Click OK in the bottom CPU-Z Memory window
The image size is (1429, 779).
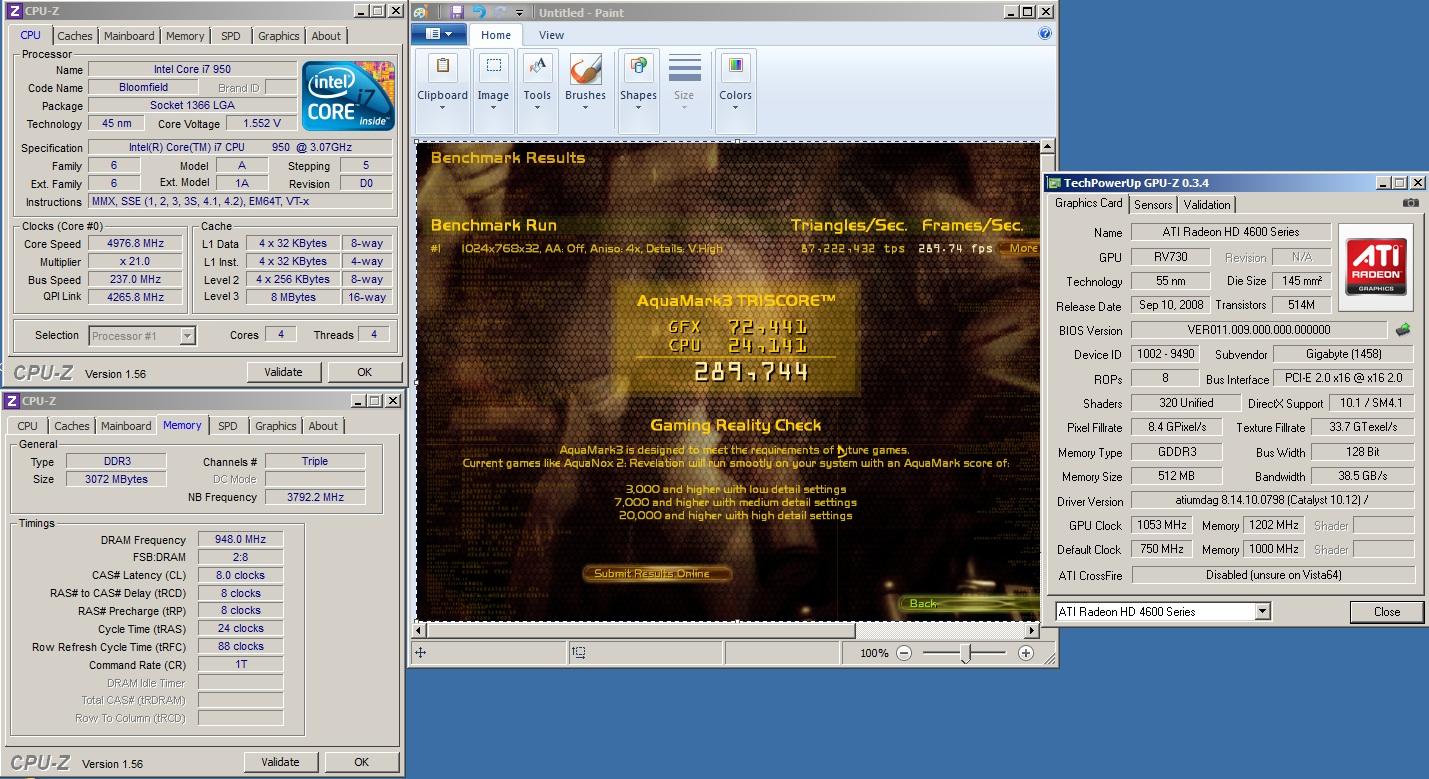362,762
